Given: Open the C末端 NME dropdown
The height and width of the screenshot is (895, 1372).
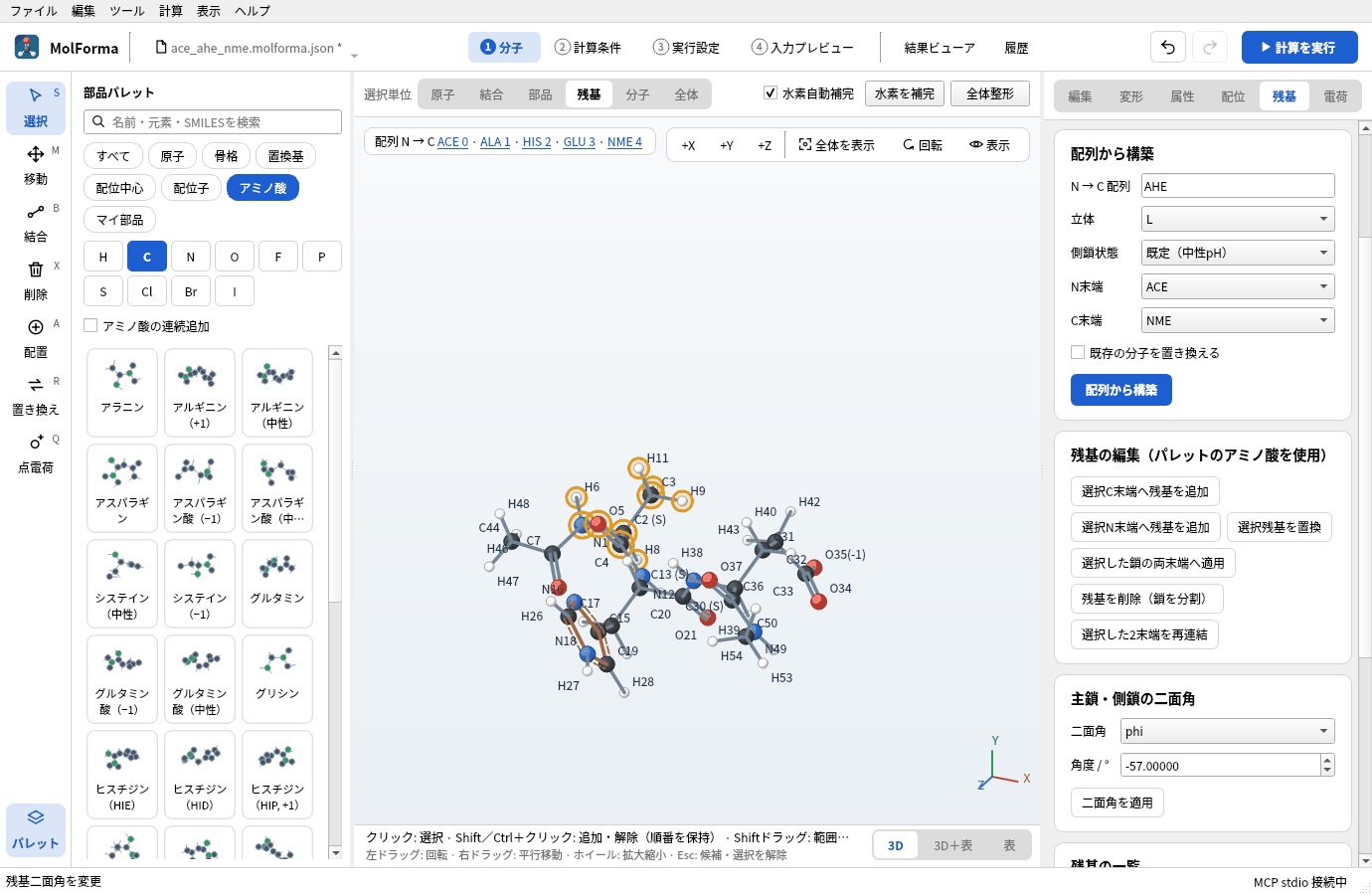Looking at the screenshot, I should click(1238, 320).
